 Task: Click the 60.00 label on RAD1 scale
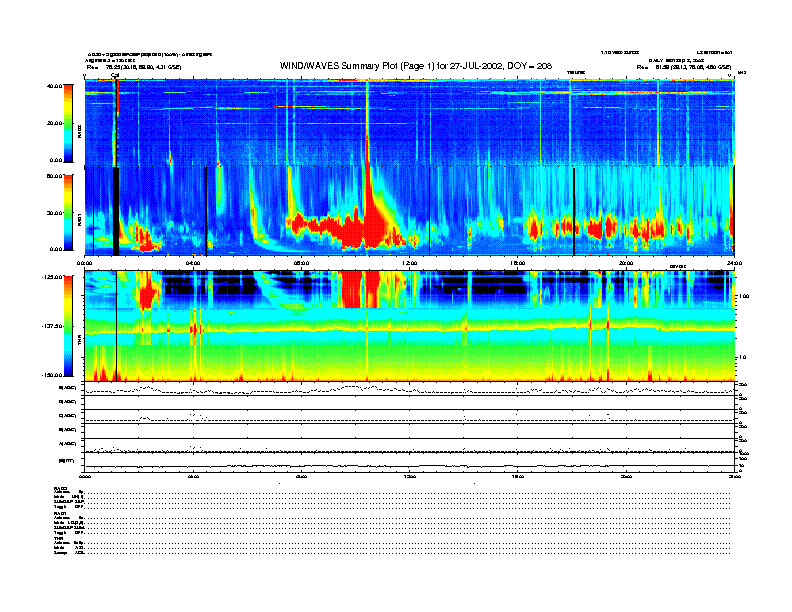click(x=54, y=176)
